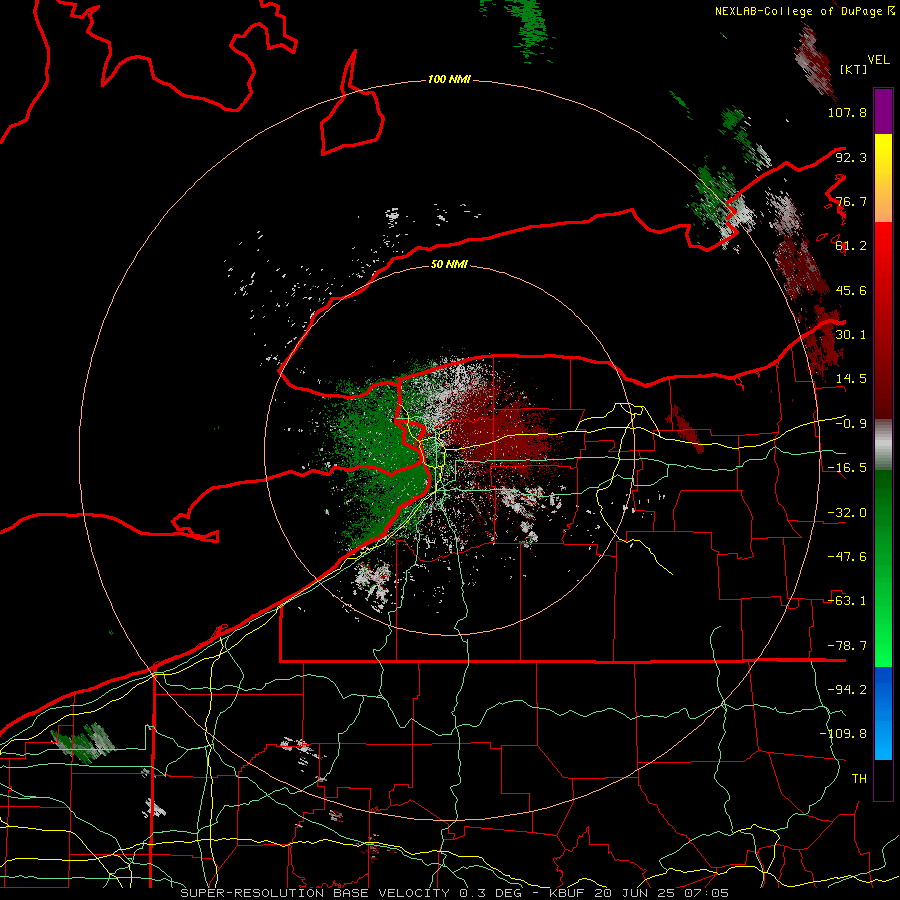The height and width of the screenshot is (900, 900).
Task: Click the 107.8 value on velocity scale
Action: click(847, 112)
